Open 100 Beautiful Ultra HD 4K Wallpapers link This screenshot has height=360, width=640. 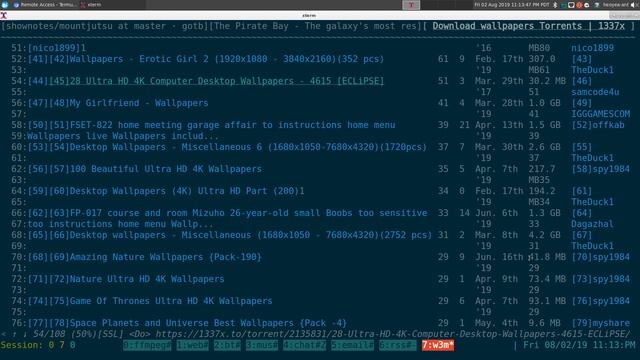[x=165, y=169]
